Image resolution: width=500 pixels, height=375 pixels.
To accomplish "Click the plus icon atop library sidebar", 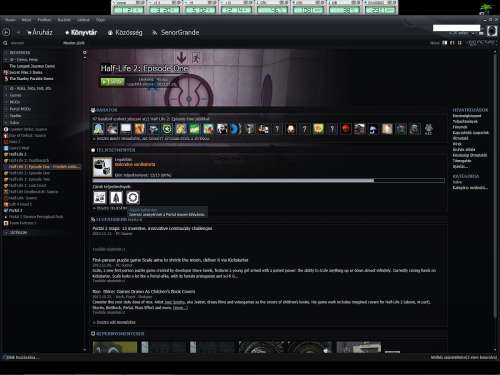I will [85, 52].
